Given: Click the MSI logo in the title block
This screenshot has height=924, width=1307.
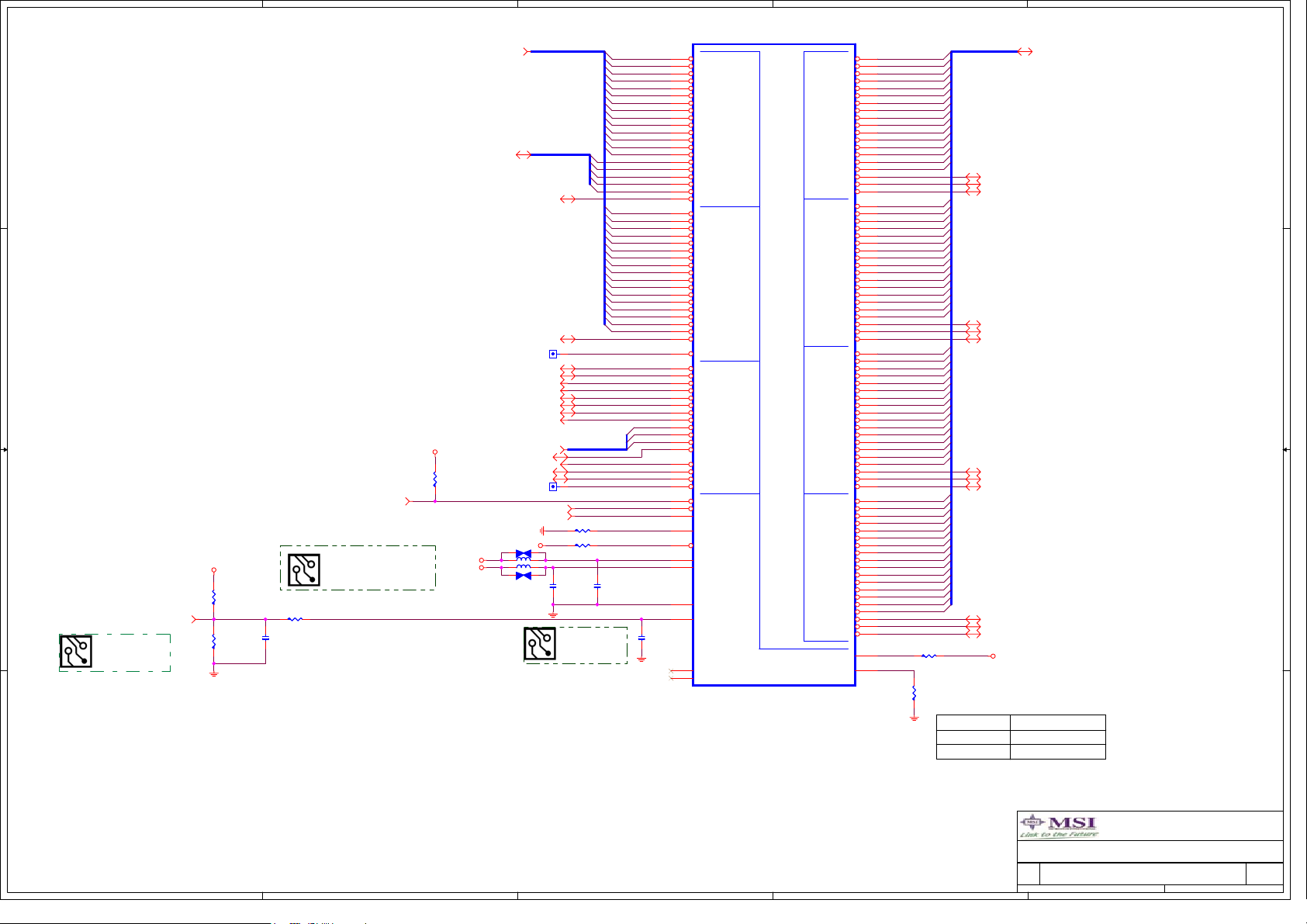Looking at the screenshot, I should (x=1059, y=827).
